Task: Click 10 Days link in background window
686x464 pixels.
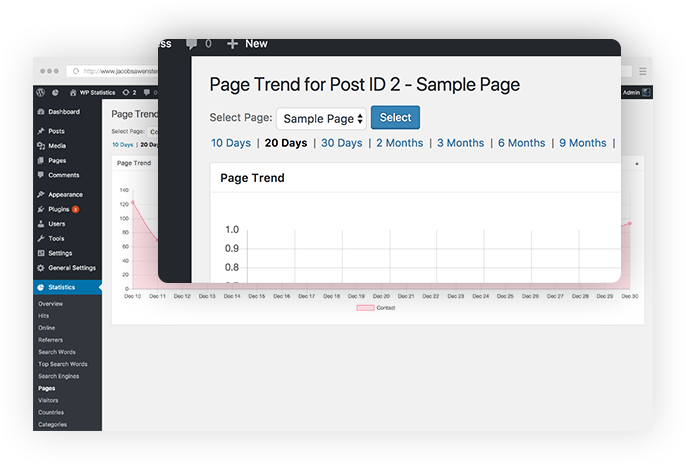Action: click(x=122, y=144)
